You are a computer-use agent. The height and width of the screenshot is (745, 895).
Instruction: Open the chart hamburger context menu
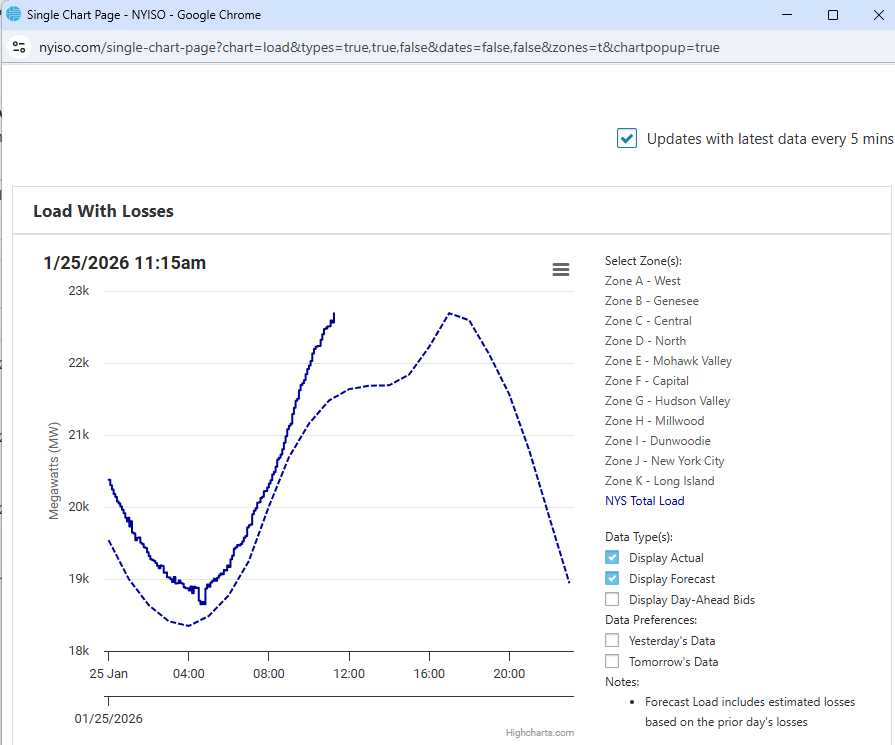tap(561, 269)
